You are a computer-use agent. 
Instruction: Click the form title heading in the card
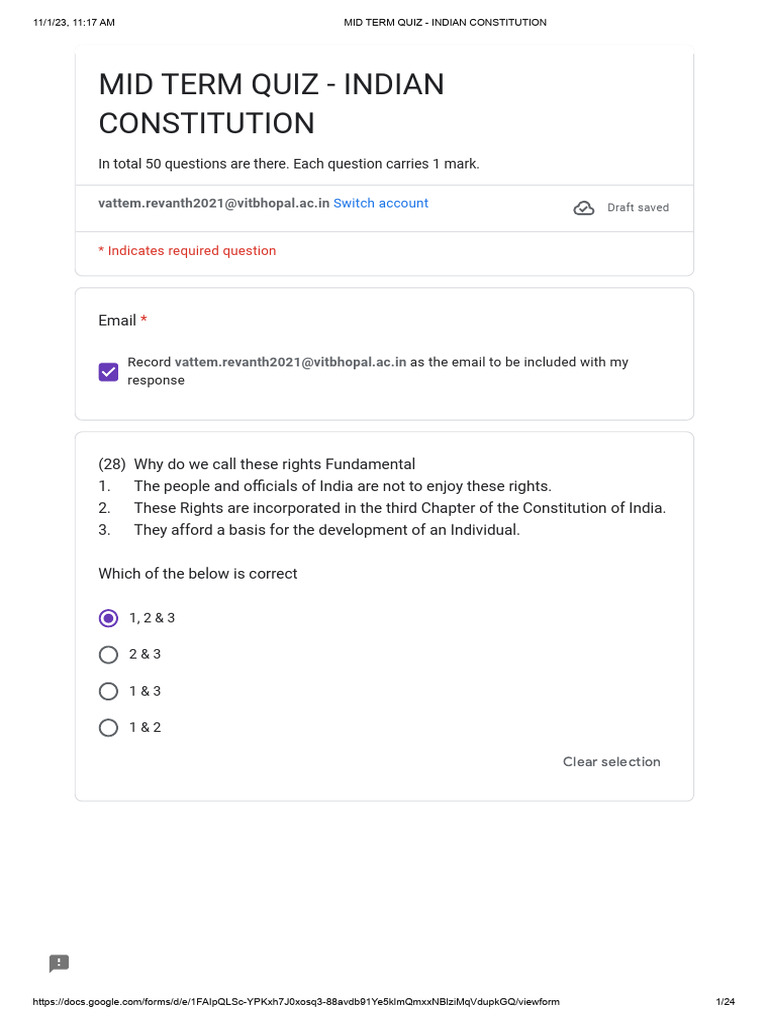tap(271, 104)
